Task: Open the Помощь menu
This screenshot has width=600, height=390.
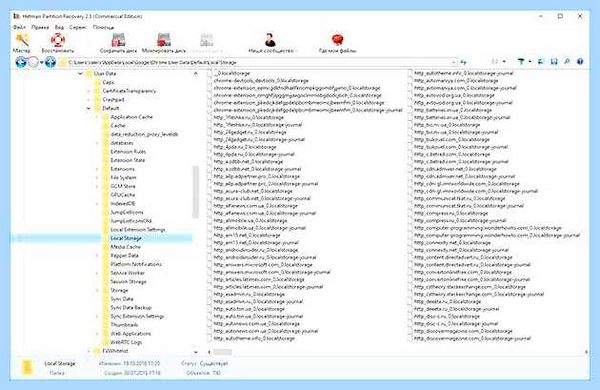Action: pos(103,28)
